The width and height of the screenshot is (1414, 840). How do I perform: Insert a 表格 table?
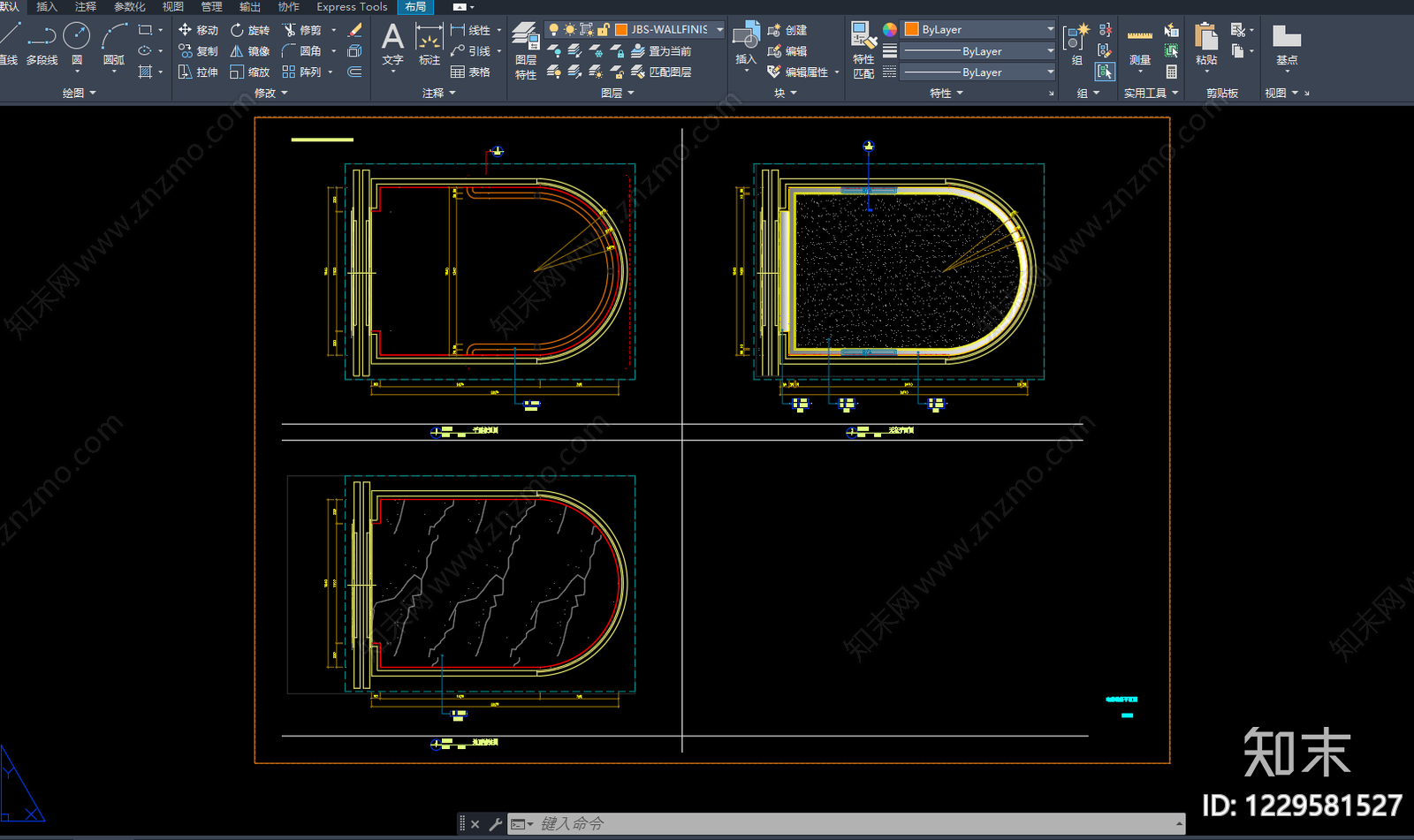coord(470,72)
